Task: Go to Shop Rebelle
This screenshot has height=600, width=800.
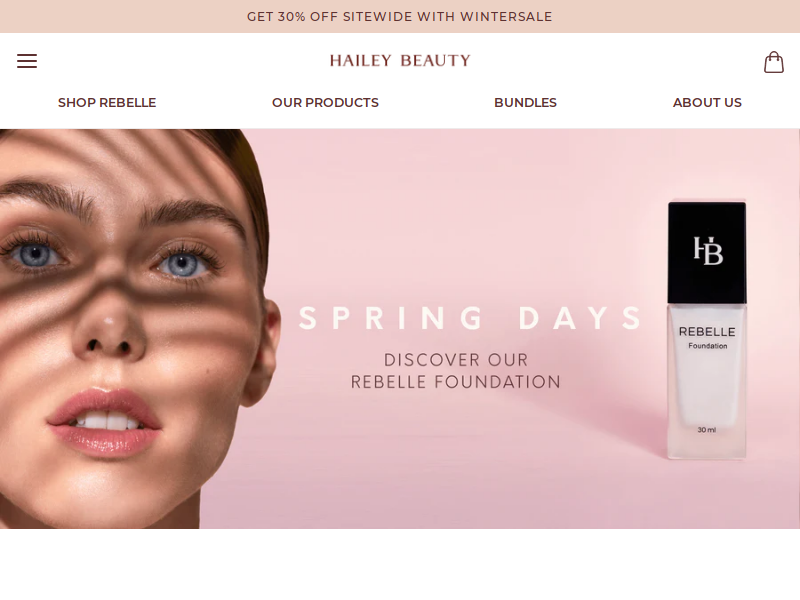Action: 107,103
